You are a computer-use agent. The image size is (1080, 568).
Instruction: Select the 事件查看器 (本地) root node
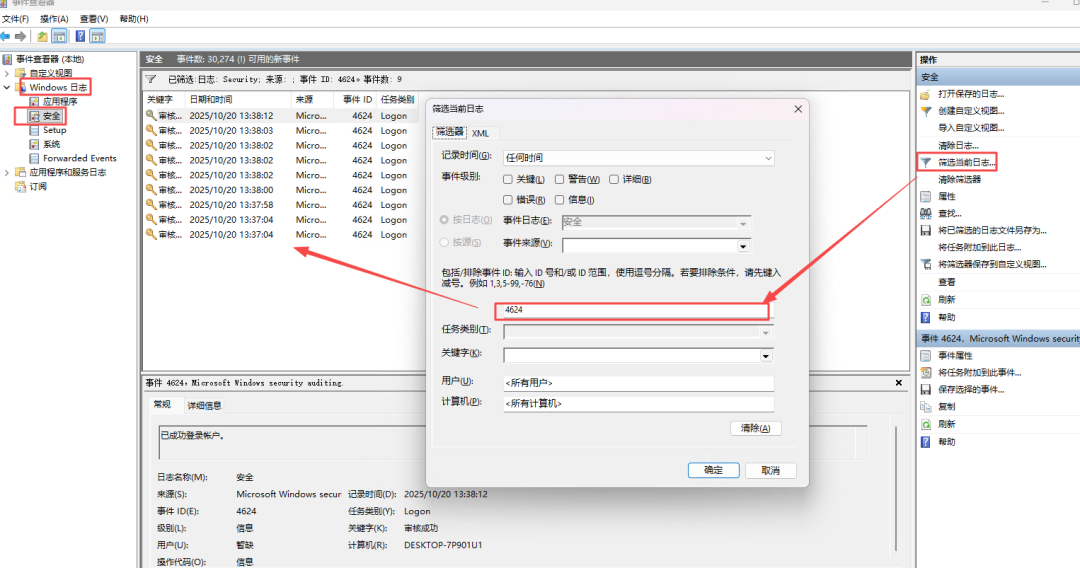(x=50, y=59)
